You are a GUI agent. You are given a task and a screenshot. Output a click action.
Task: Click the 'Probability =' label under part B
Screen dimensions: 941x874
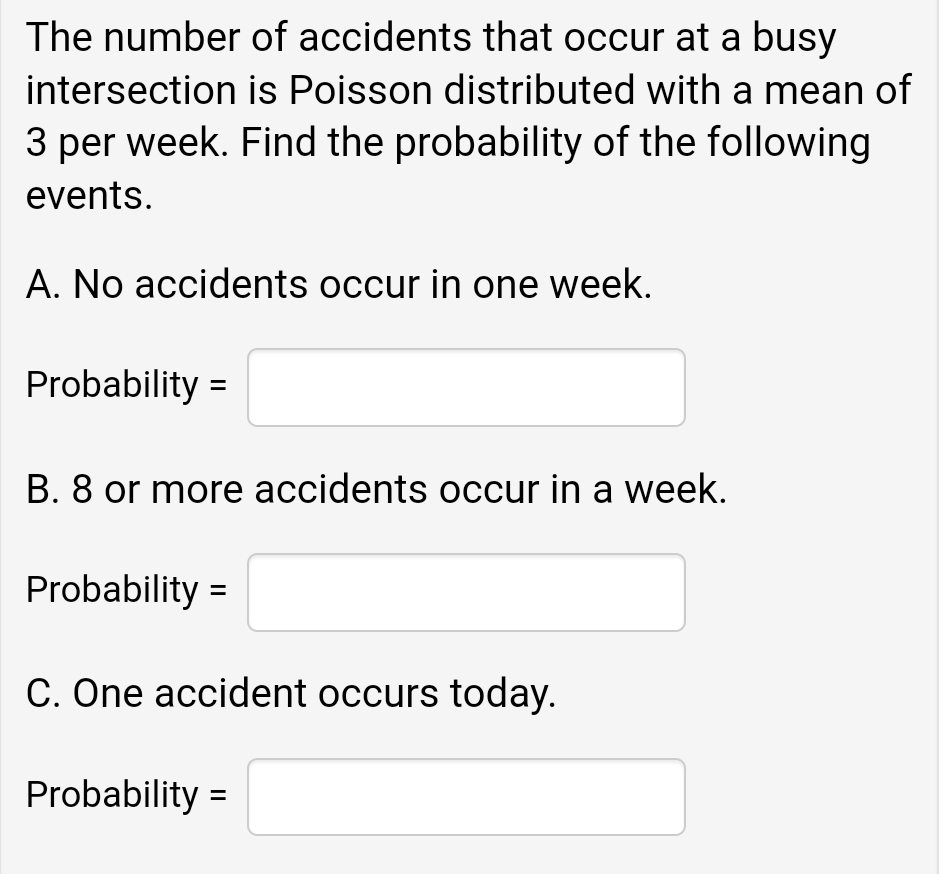tap(127, 589)
